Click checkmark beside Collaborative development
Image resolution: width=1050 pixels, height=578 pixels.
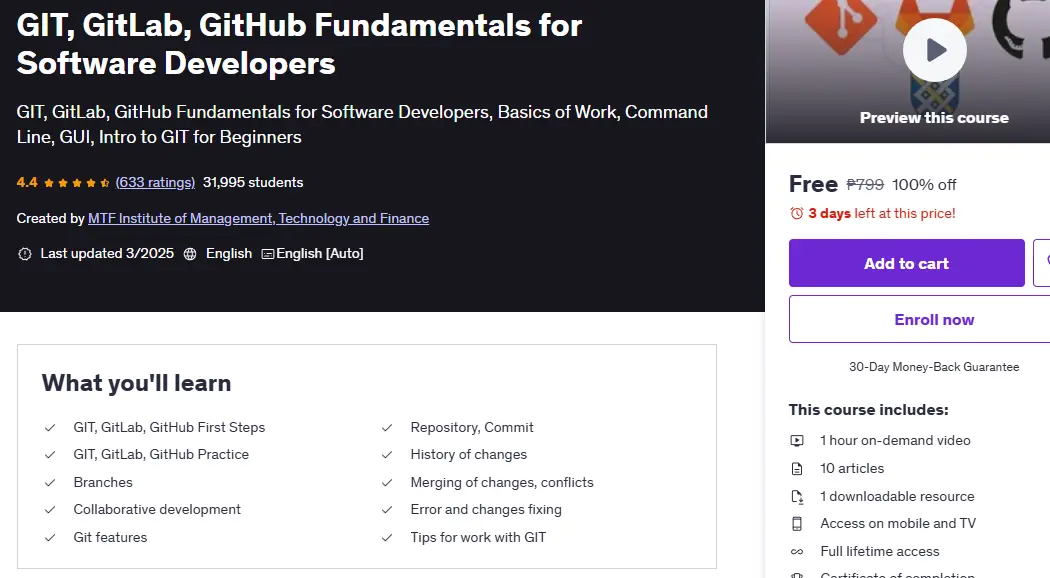[x=50, y=510]
